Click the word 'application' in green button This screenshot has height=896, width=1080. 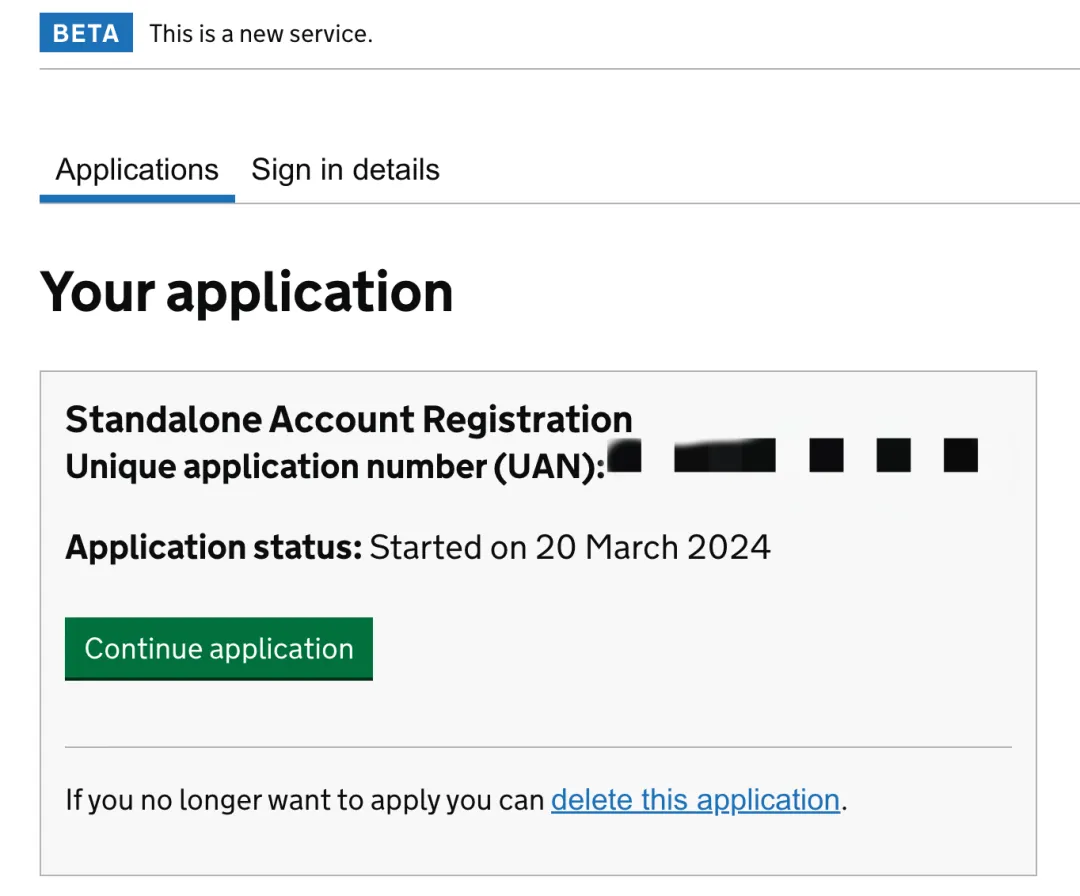coord(282,649)
